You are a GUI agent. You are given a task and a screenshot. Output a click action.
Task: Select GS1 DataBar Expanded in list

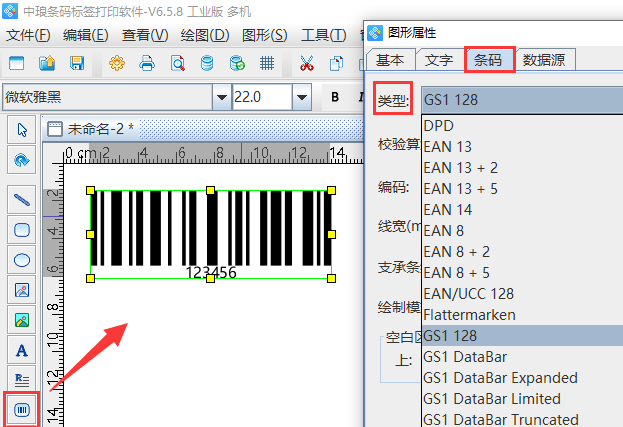pyautogui.click(x=500, y=378)
